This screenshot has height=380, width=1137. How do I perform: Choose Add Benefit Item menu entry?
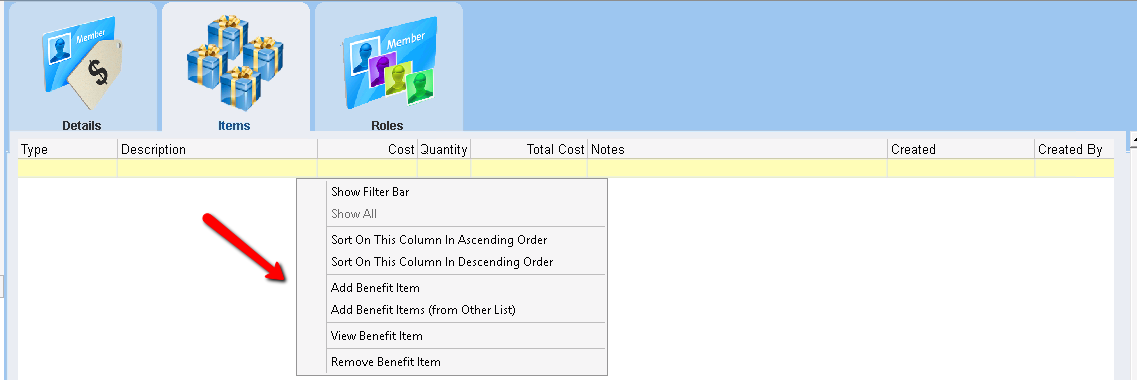point(375,288)
